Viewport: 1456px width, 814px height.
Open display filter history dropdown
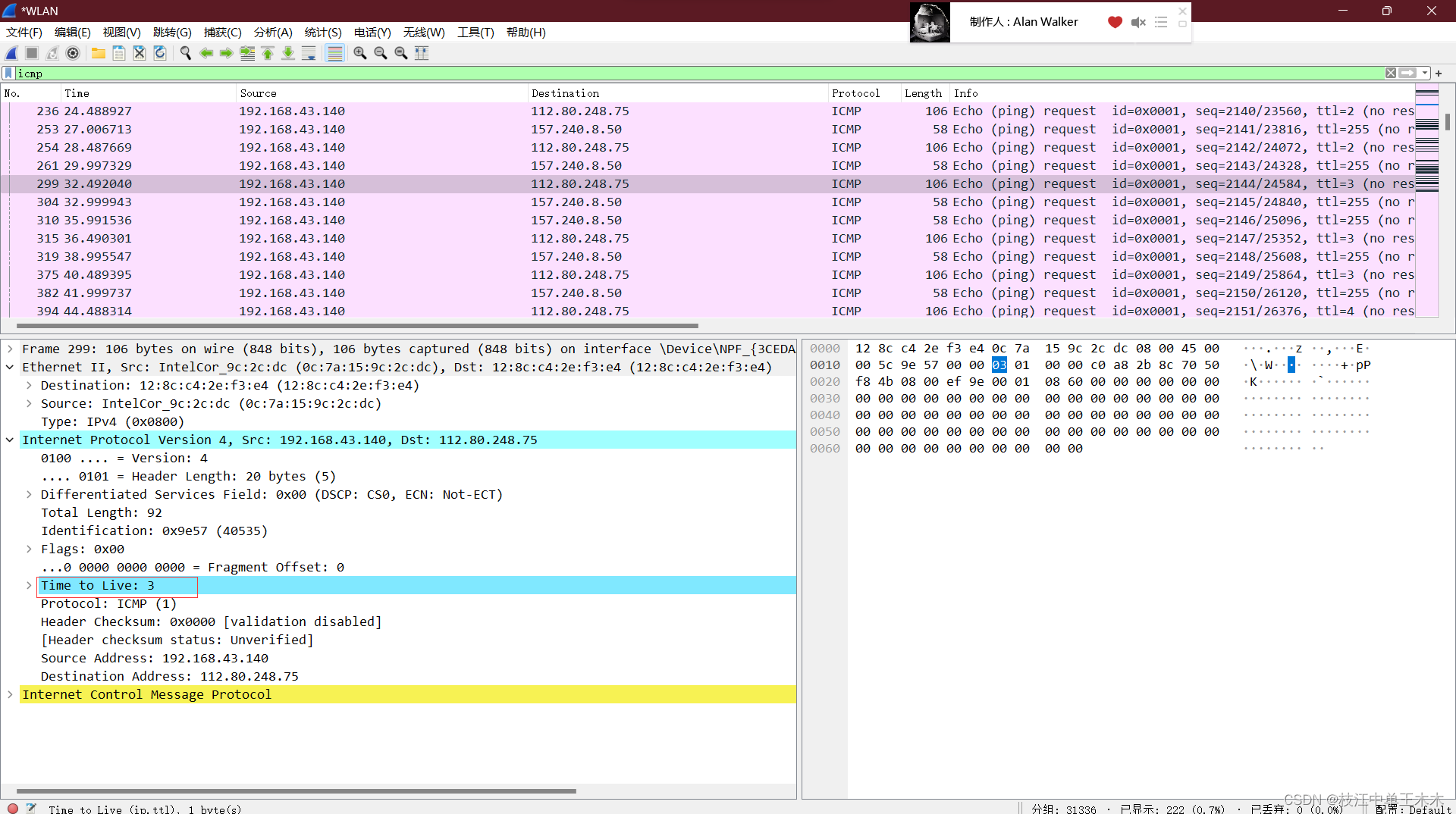click(x=1425, y=74)
